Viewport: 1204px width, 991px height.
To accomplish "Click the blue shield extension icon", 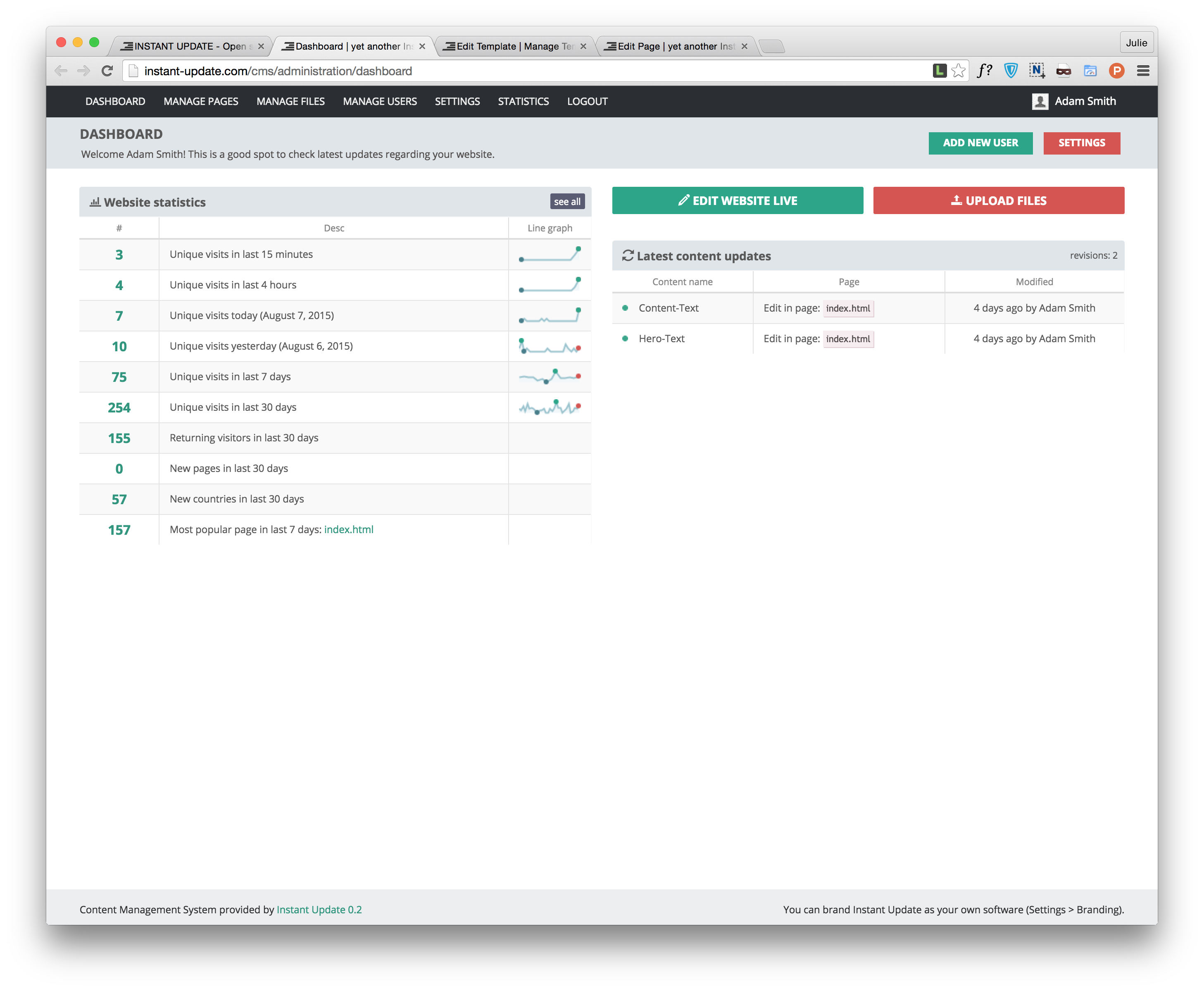I will point(1011,71).
